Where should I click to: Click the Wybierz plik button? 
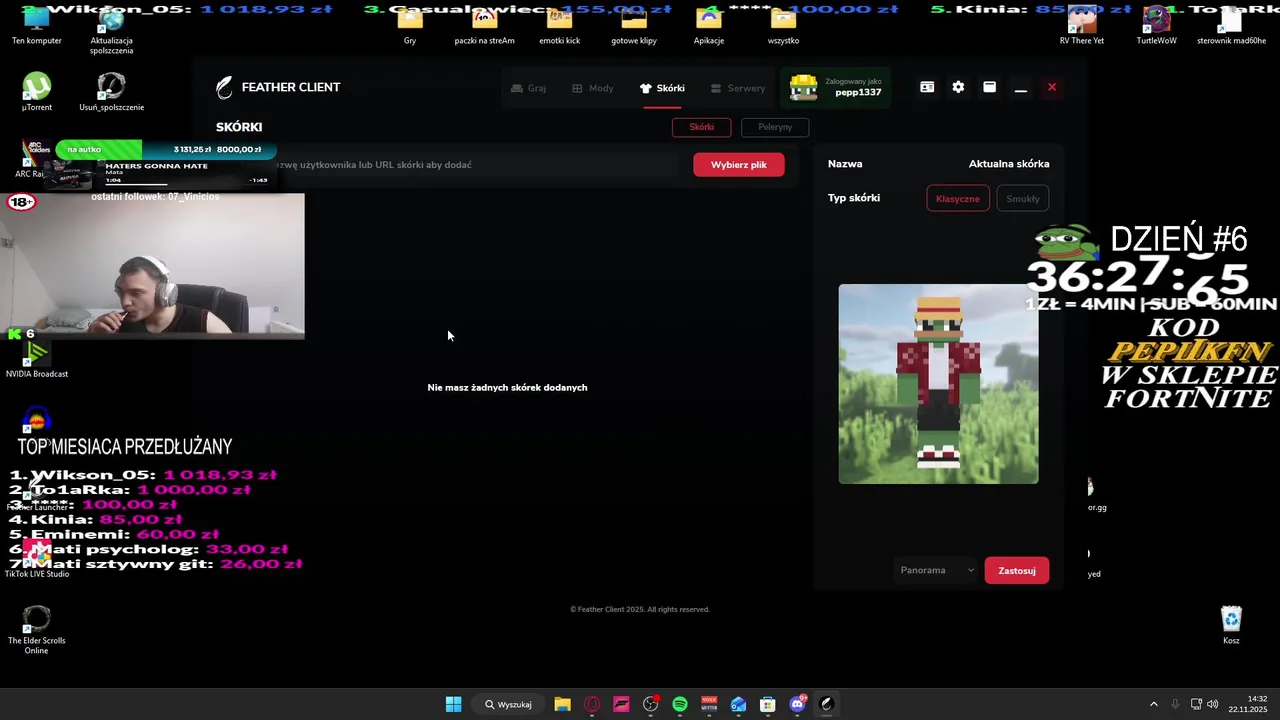pos(739,165)
